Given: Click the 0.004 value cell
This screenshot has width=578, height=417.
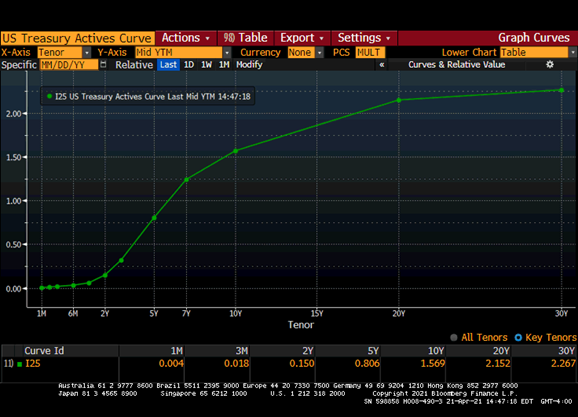Looking at the screenshot, I should (171, 364).
